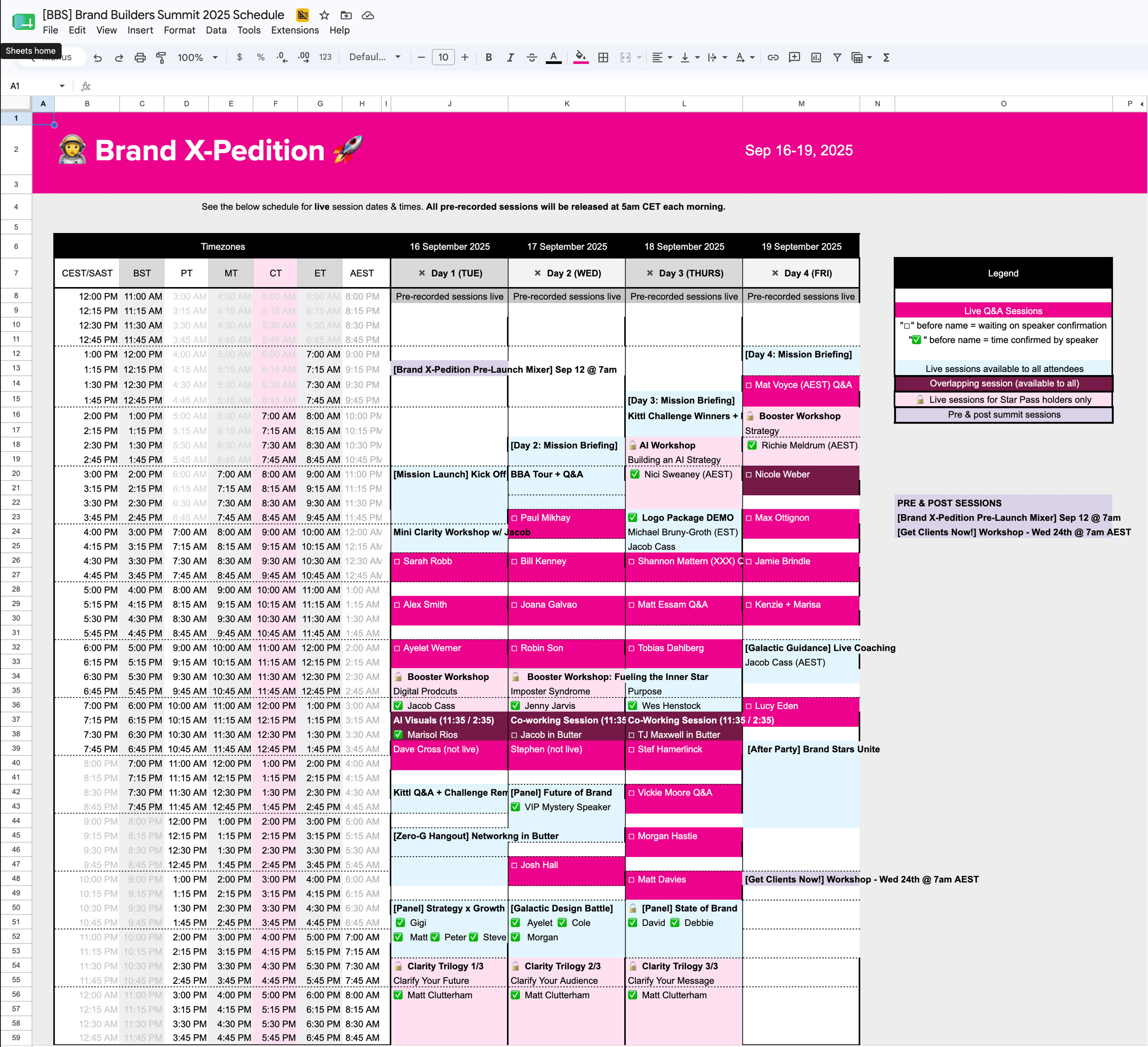Undo the last action
1148x1047 pixels.
[x=98, y=57]
